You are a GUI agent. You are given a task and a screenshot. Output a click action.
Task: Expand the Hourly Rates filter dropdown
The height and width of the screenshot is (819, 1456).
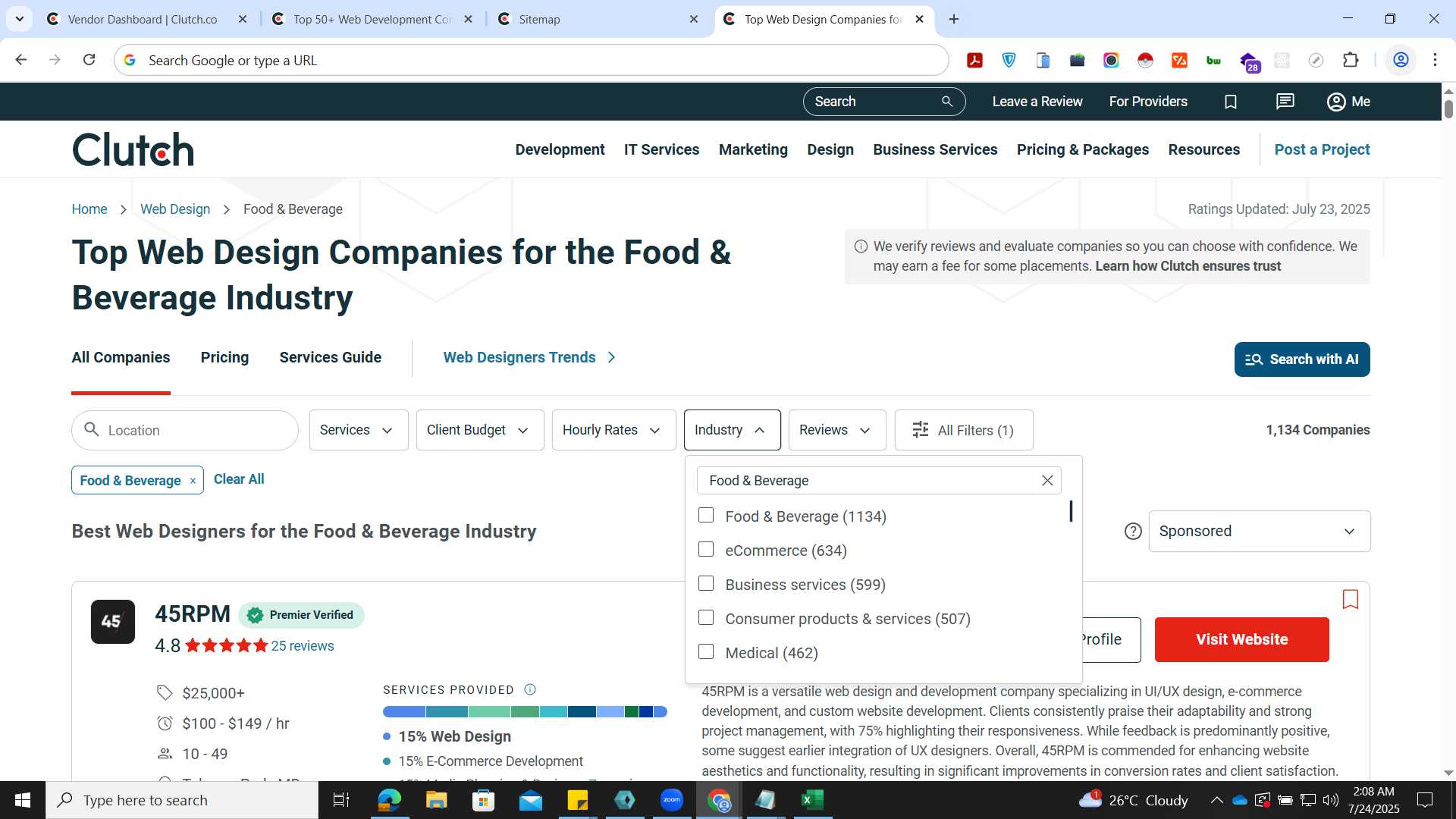coord(613,430)
